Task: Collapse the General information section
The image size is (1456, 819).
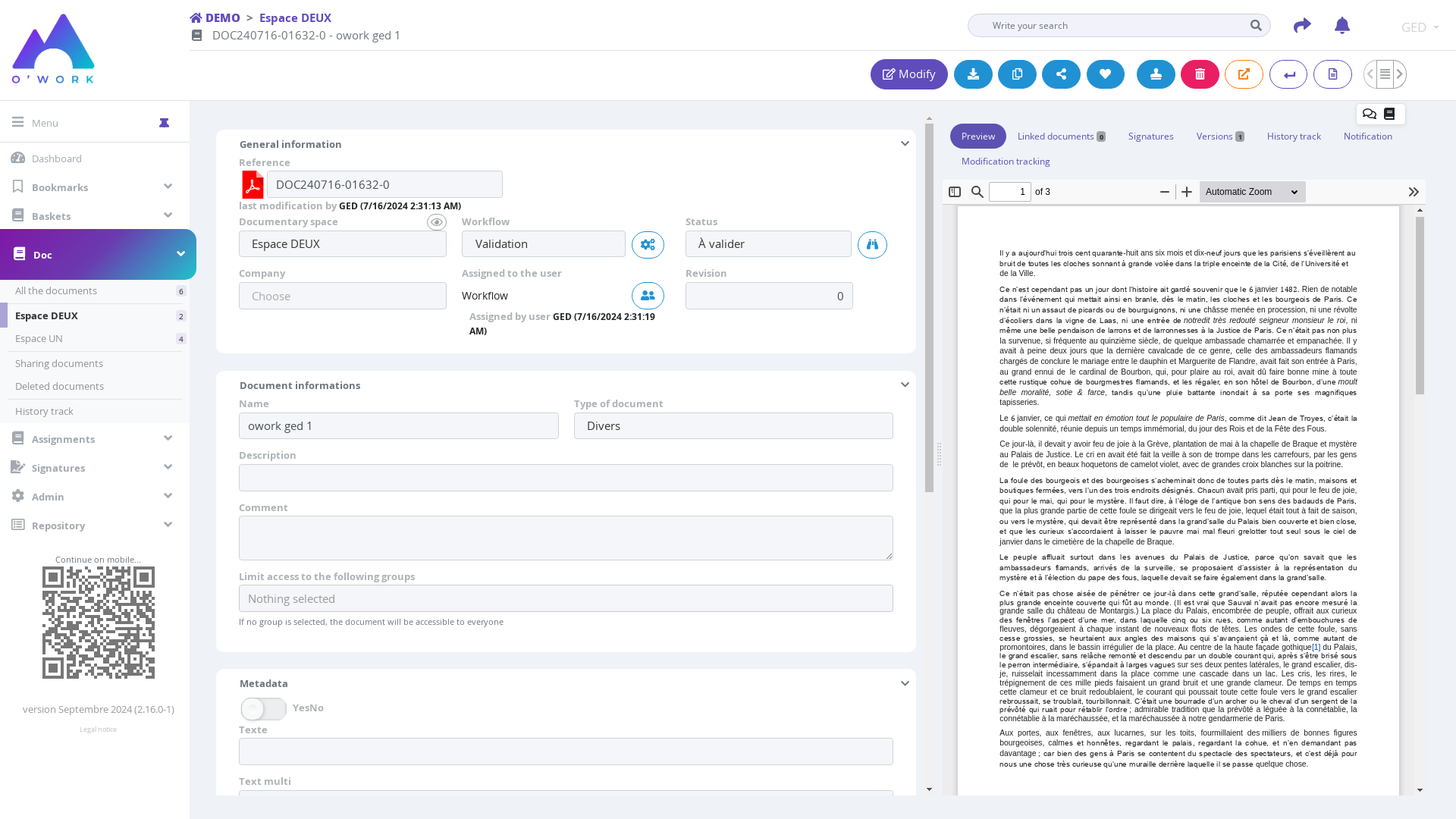Action: pyautogui.click(x=905, y=144)
